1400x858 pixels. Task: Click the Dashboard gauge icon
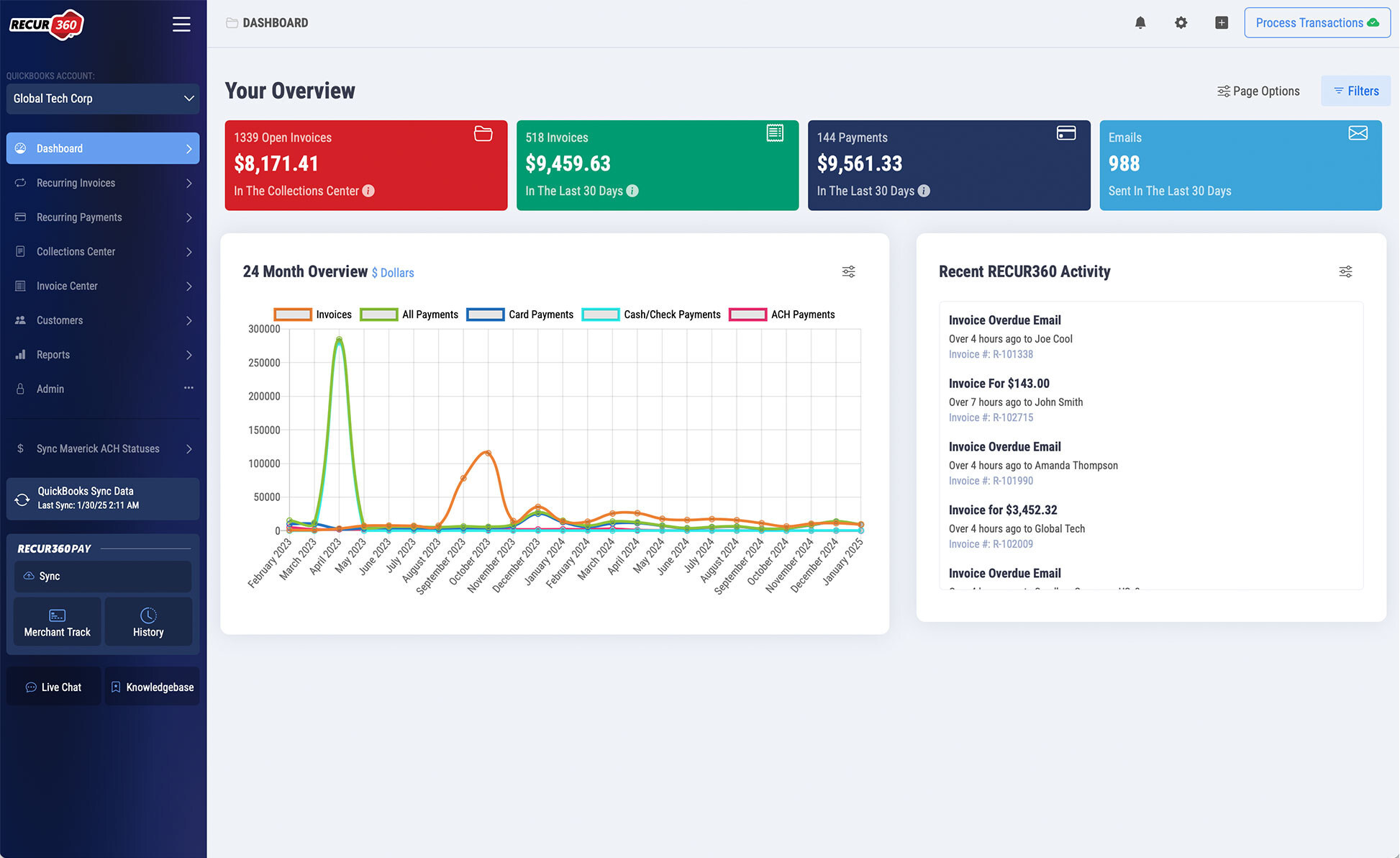pos(21,148)
